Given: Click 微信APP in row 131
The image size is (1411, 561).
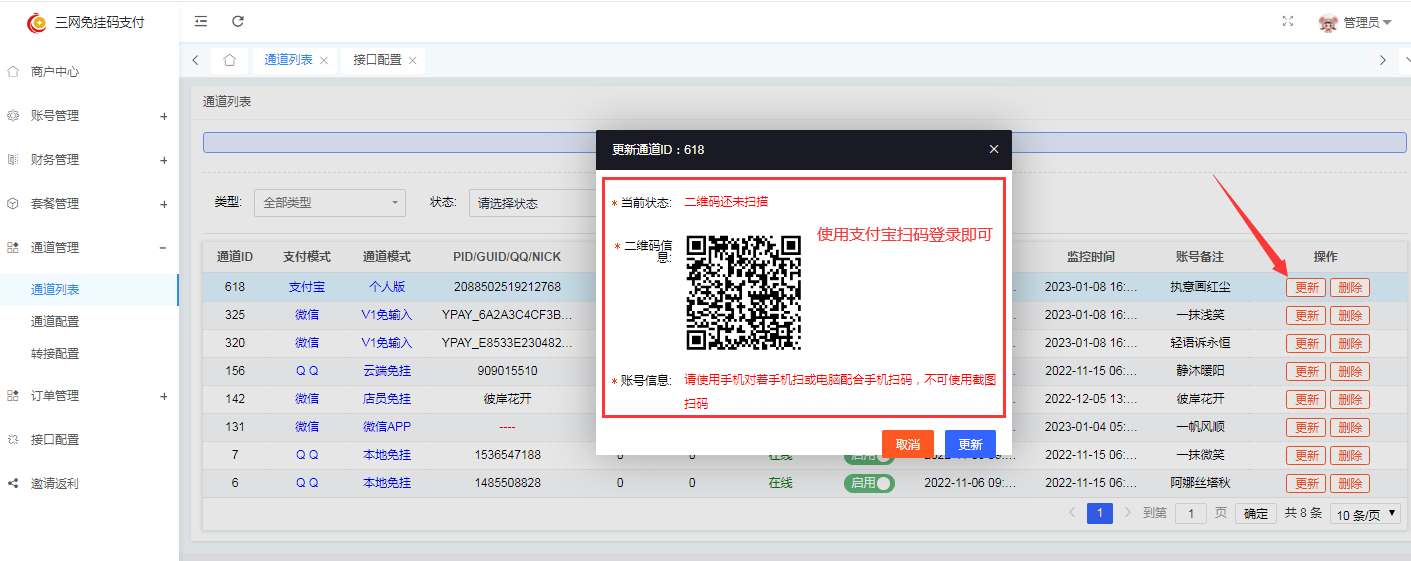Looking at the screenshot, I should (x=387, y=427).
